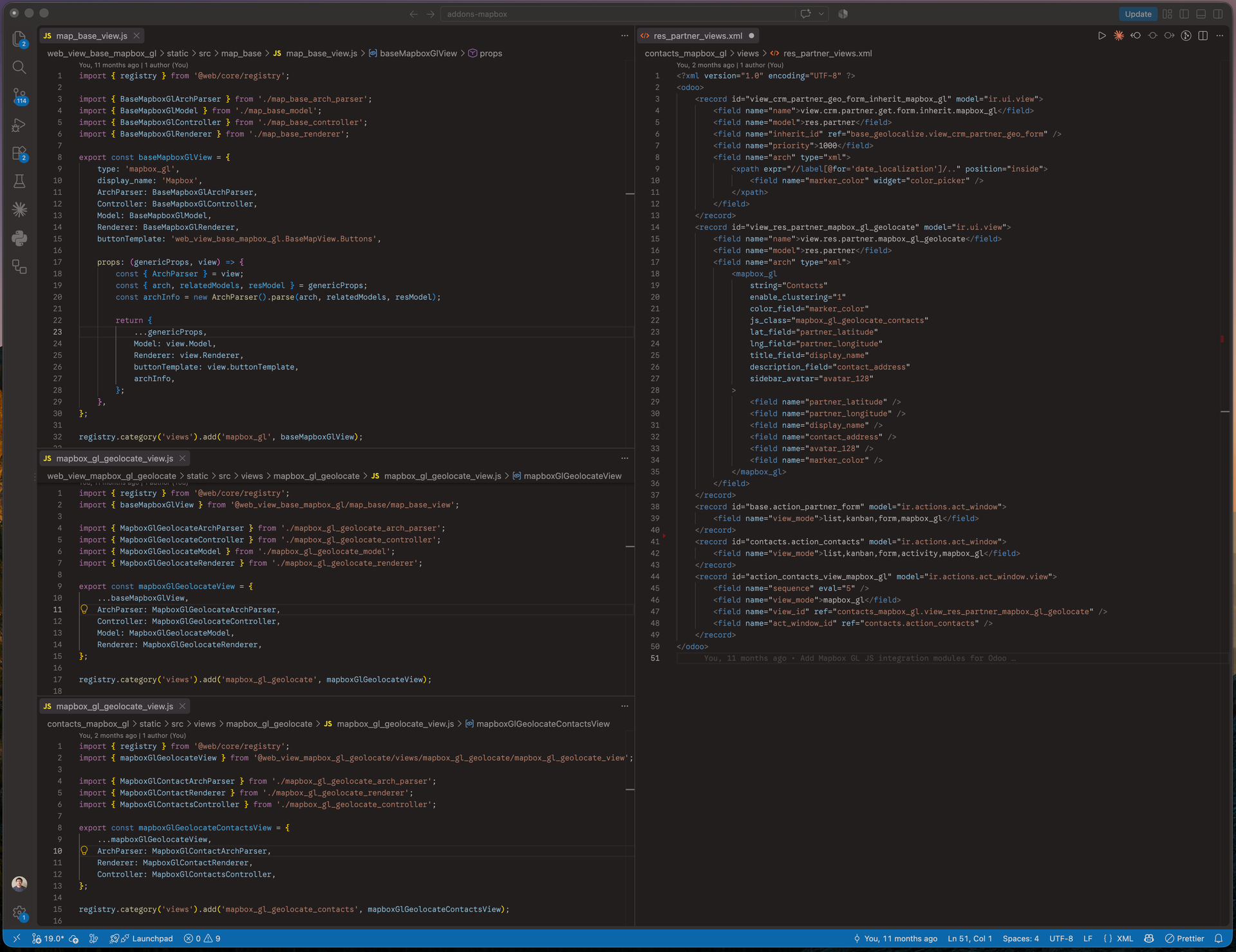Open the Search view in activity bar
Screen dimensions: 1236x952
pyautogui.click(x=19, y=68)
